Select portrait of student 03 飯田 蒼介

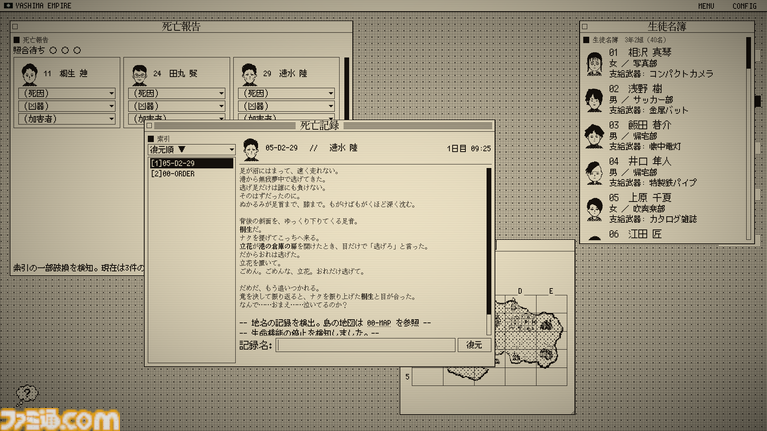click(x=594, y=136)
